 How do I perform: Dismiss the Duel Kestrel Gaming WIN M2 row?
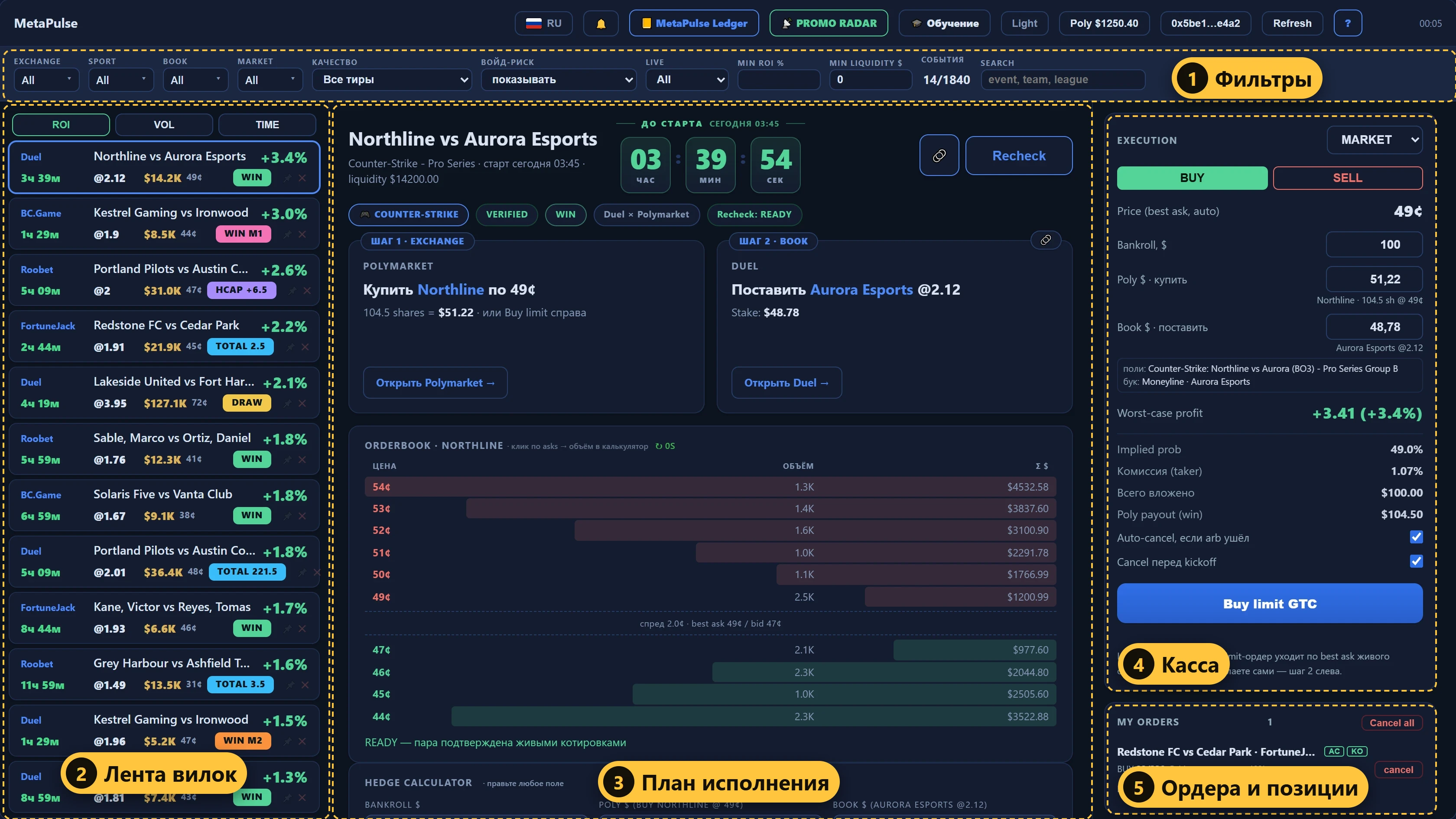pos(302,741)
